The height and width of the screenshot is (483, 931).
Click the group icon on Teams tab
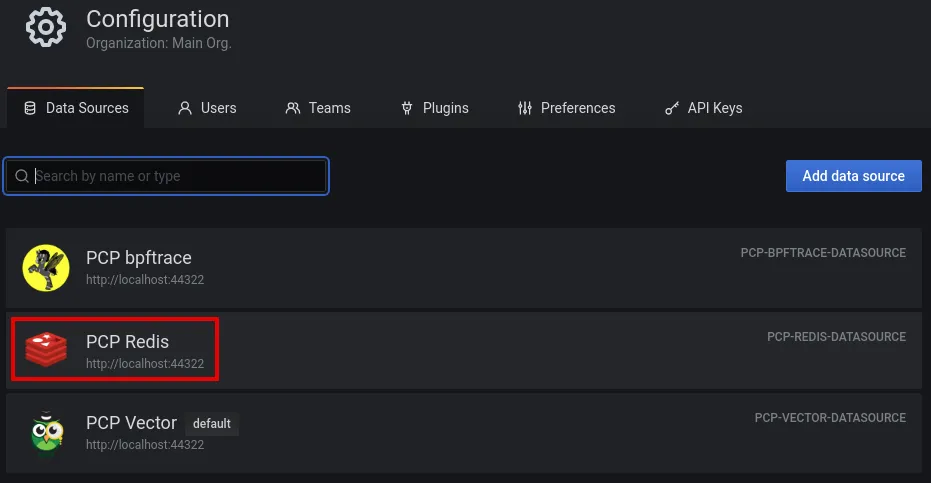293,108
